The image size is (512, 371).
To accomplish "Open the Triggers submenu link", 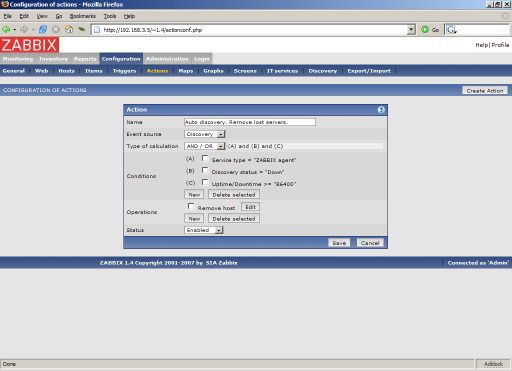I will [124, 71].
